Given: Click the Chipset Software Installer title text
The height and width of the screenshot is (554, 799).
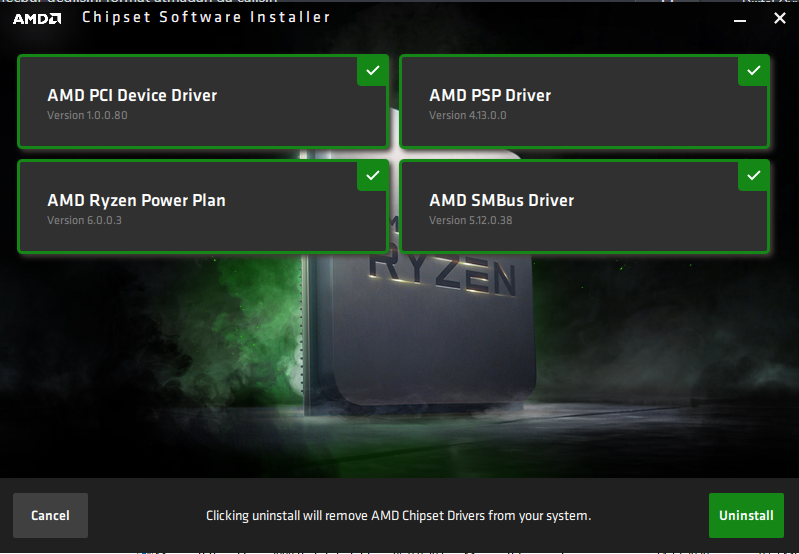Looking at the screenshot, I should point(206,17).
